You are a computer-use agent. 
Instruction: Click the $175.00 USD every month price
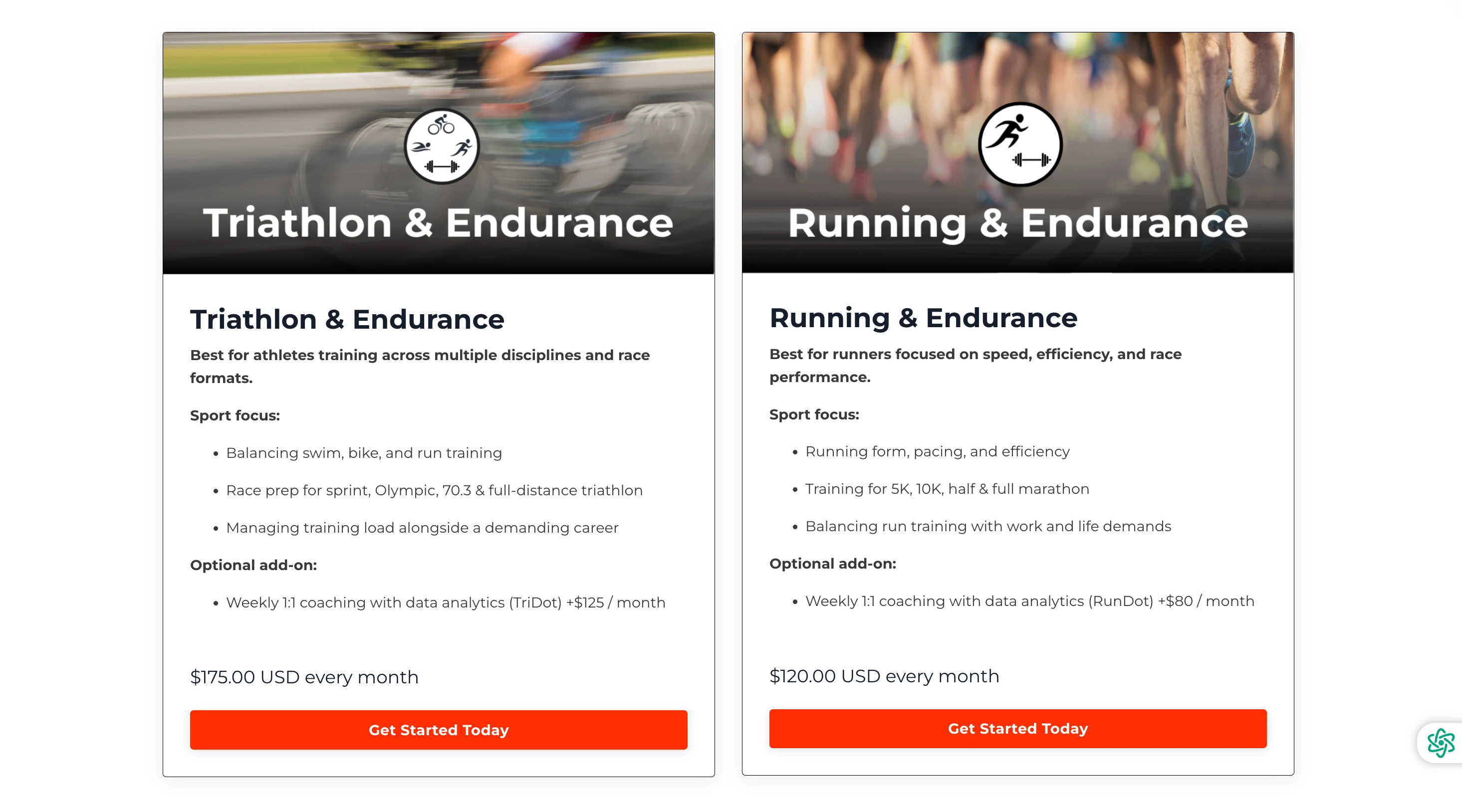pyautogui.click(x=304, y=677)
